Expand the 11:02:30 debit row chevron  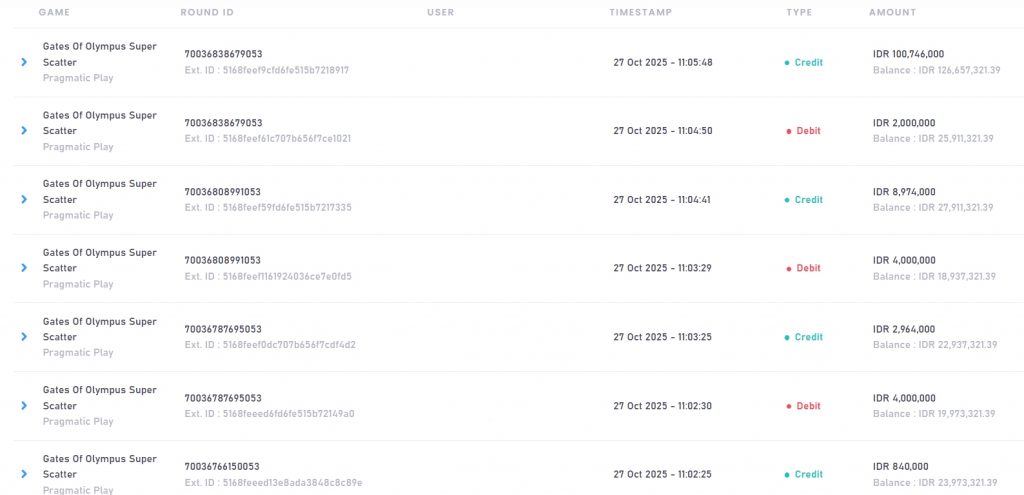click(x=24, y=406)
